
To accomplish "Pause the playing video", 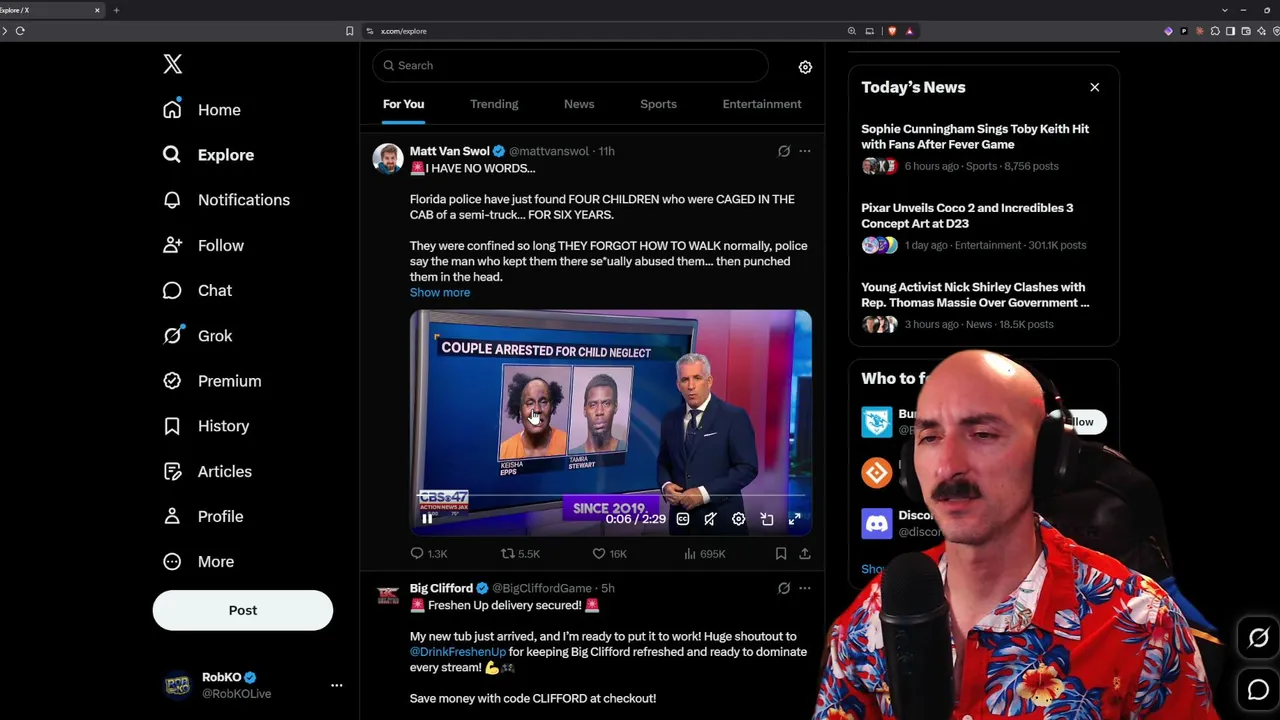I will [427, 519].
